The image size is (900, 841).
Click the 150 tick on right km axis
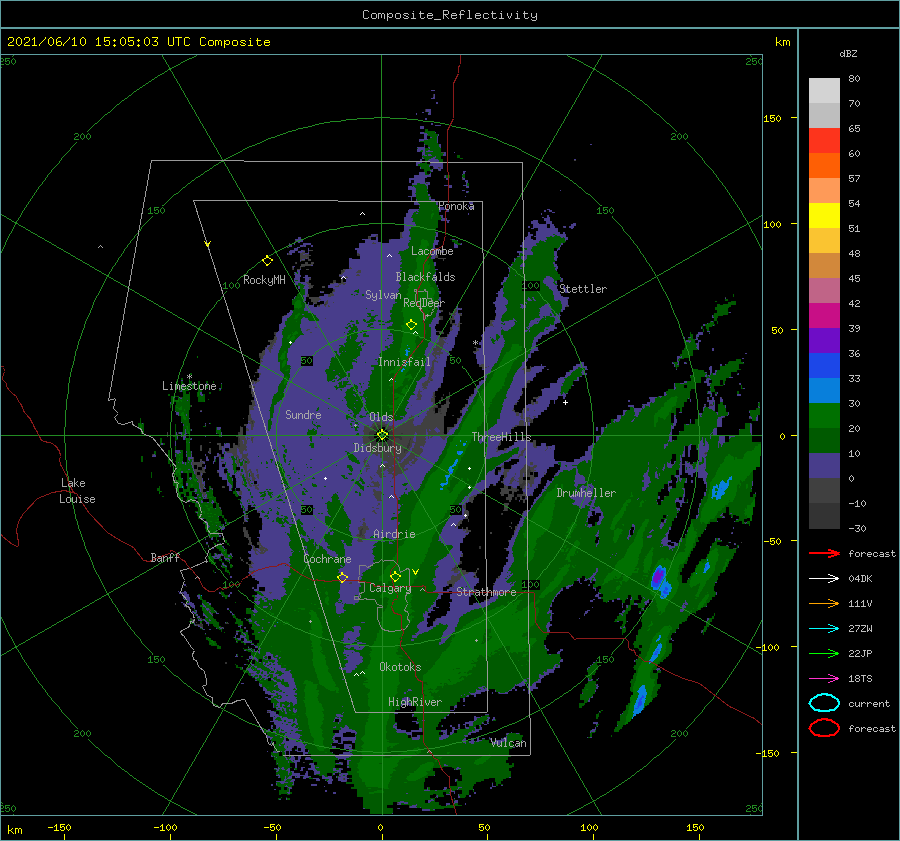(772, 118)
